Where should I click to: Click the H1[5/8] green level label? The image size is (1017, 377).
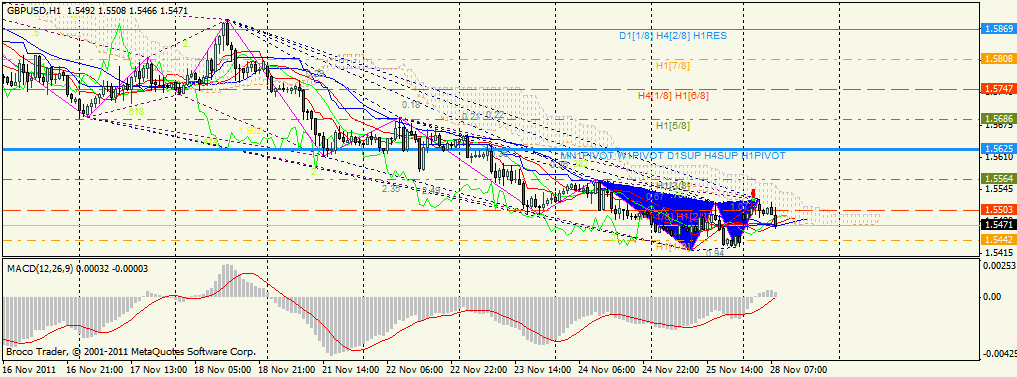tap(673, 125)
